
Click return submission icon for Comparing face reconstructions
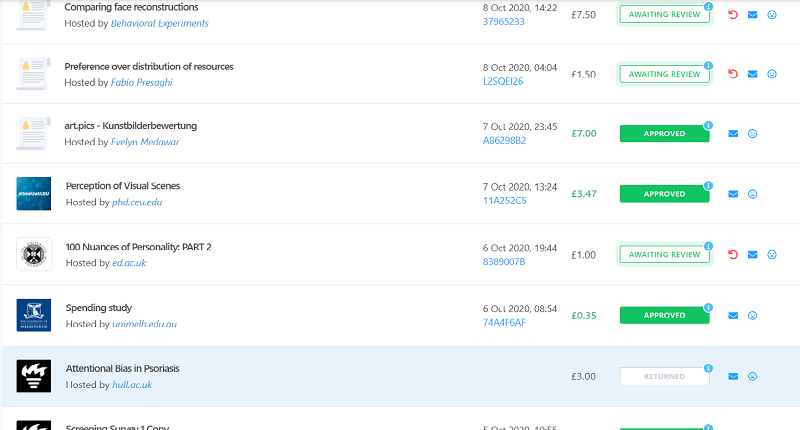733,15
